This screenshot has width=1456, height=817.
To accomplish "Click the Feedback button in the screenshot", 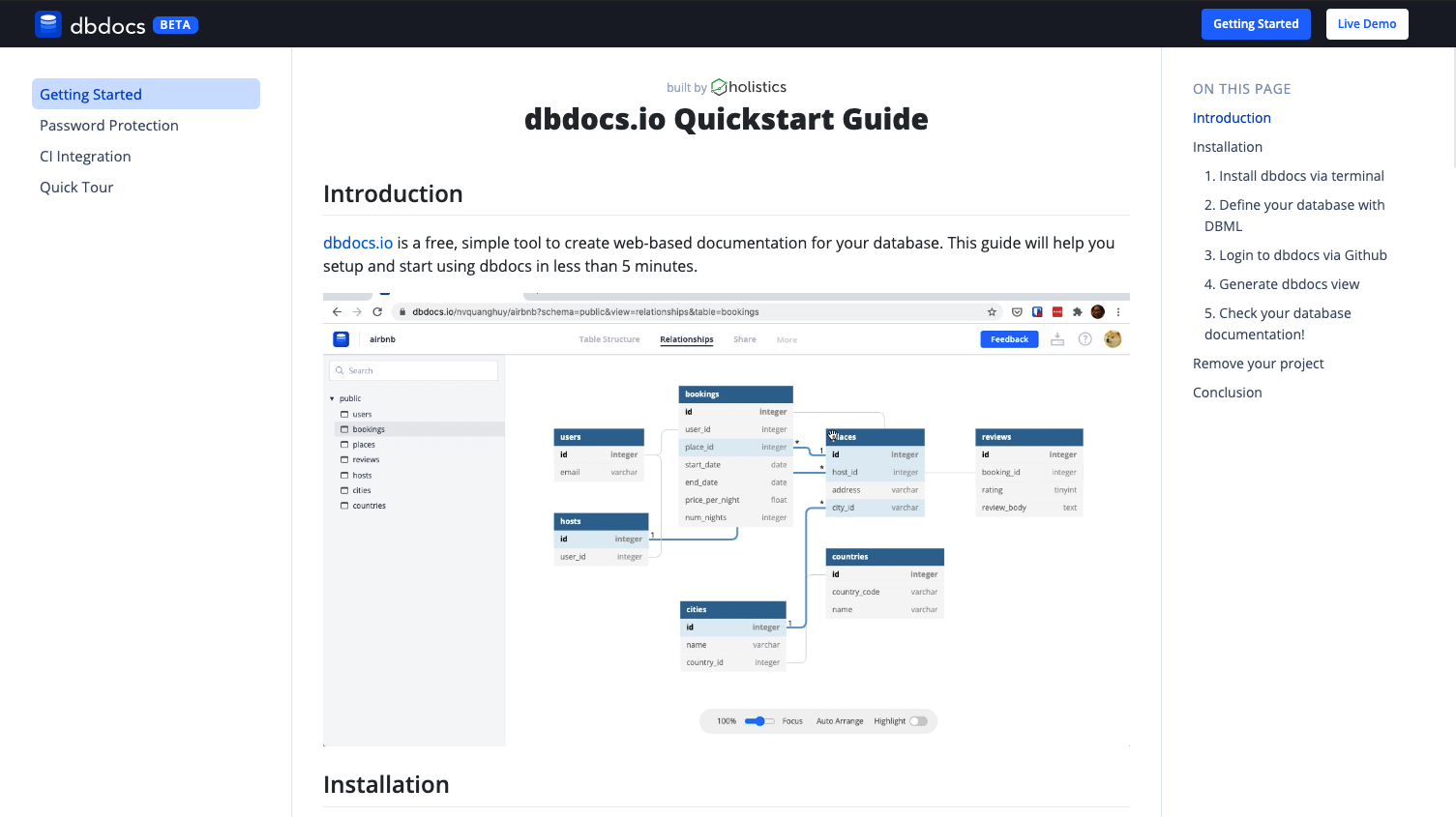I will pyautogui.click(x=1009, y=339).
